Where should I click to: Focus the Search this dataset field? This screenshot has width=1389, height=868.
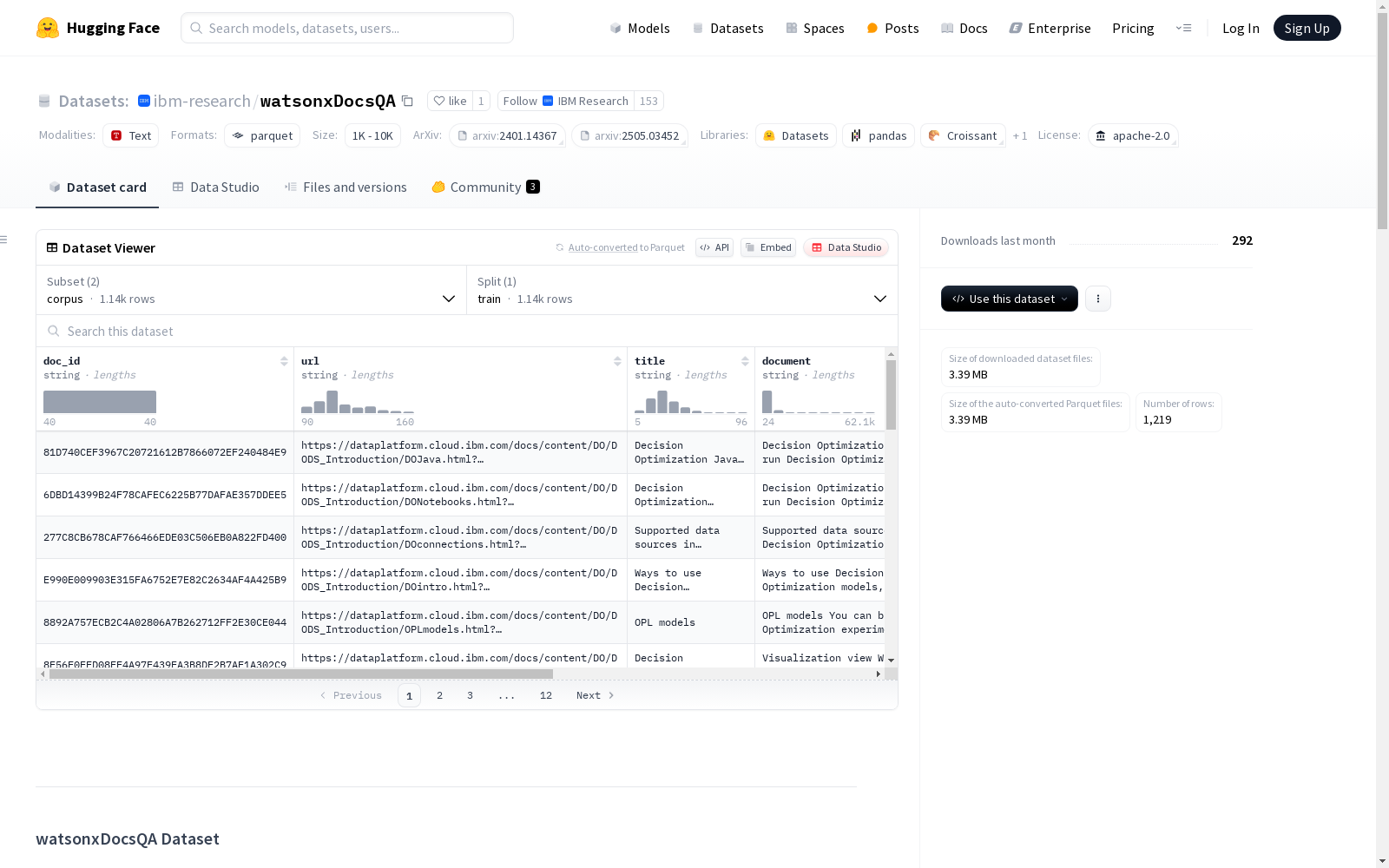tap(467, 331)
